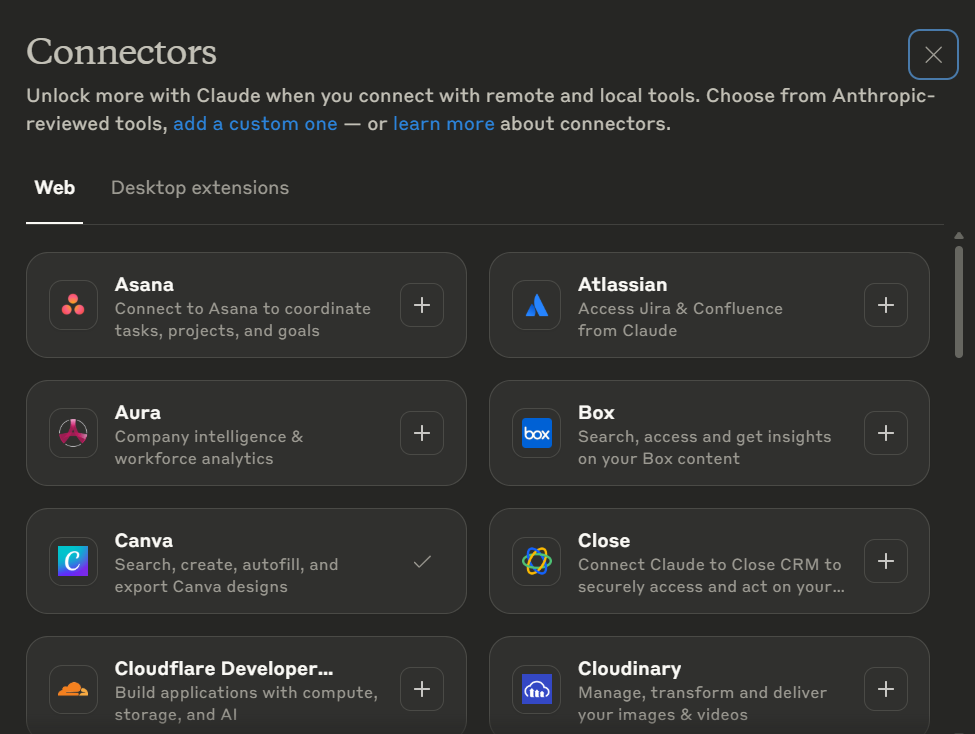Enable the Aura connector with its plus button
This screenshot has height=734, width=975.
(421, 433)
